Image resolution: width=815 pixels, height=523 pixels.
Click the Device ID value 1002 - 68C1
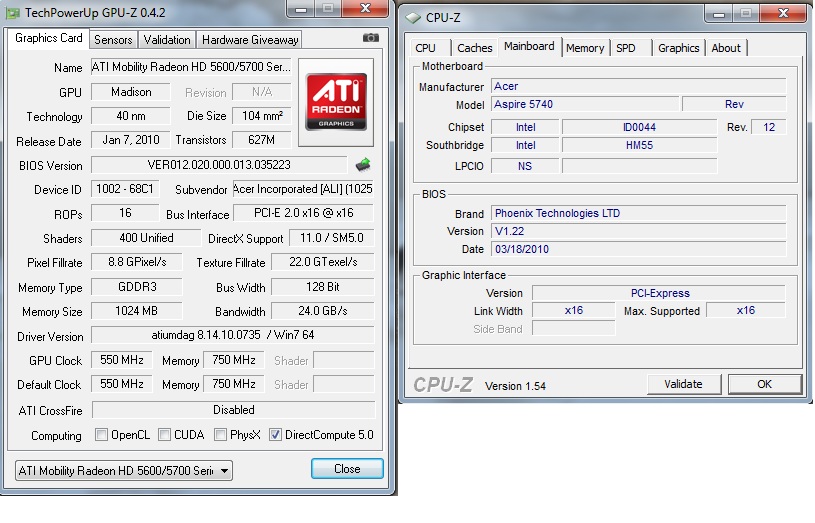click(x=125, y=189)
